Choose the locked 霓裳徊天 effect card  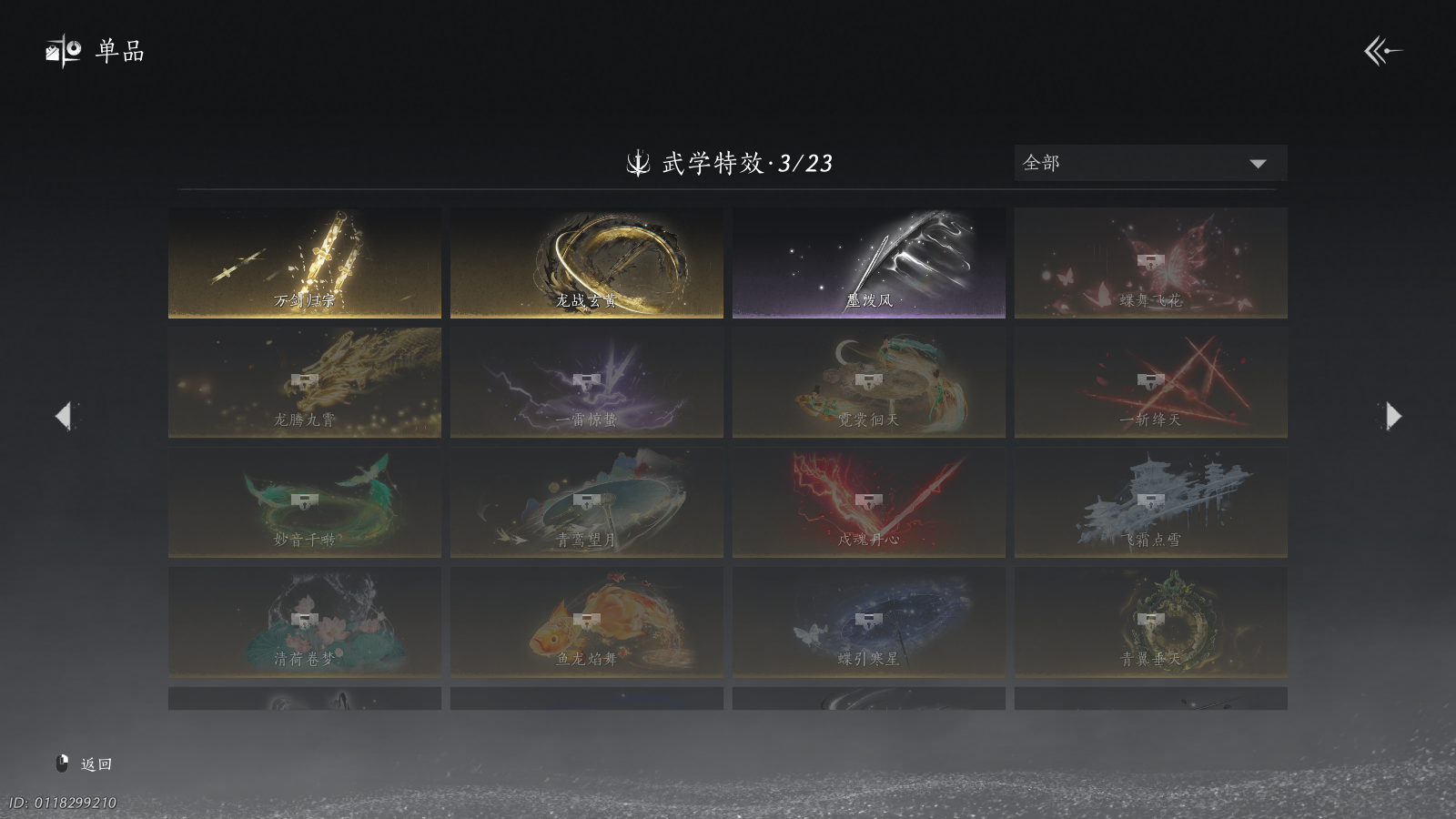[869, 382]
